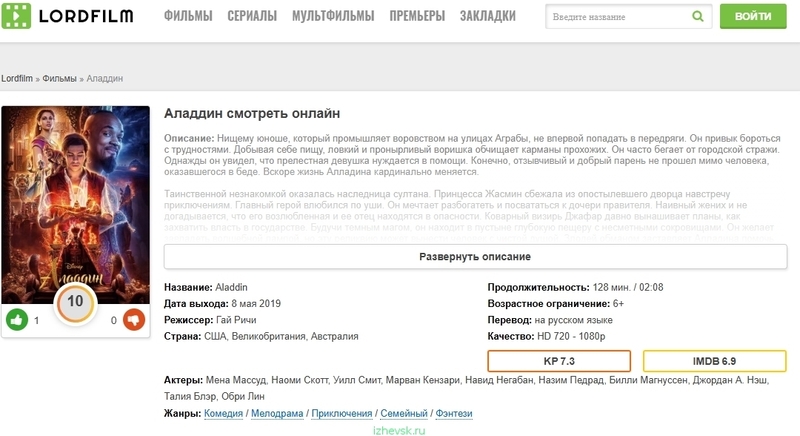
Task: Dislike the movie with thumbs-down icon
Action: point(134,320)
